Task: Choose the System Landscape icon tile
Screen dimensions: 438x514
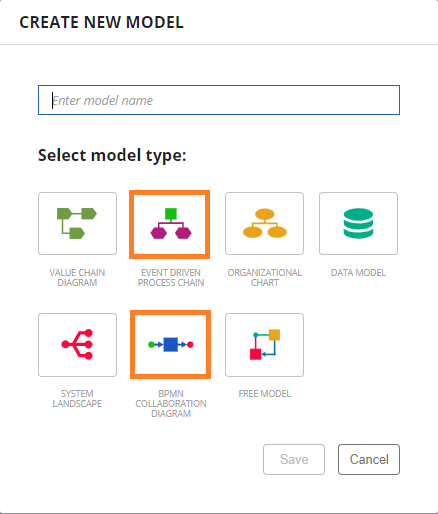Action: (77, 345)
